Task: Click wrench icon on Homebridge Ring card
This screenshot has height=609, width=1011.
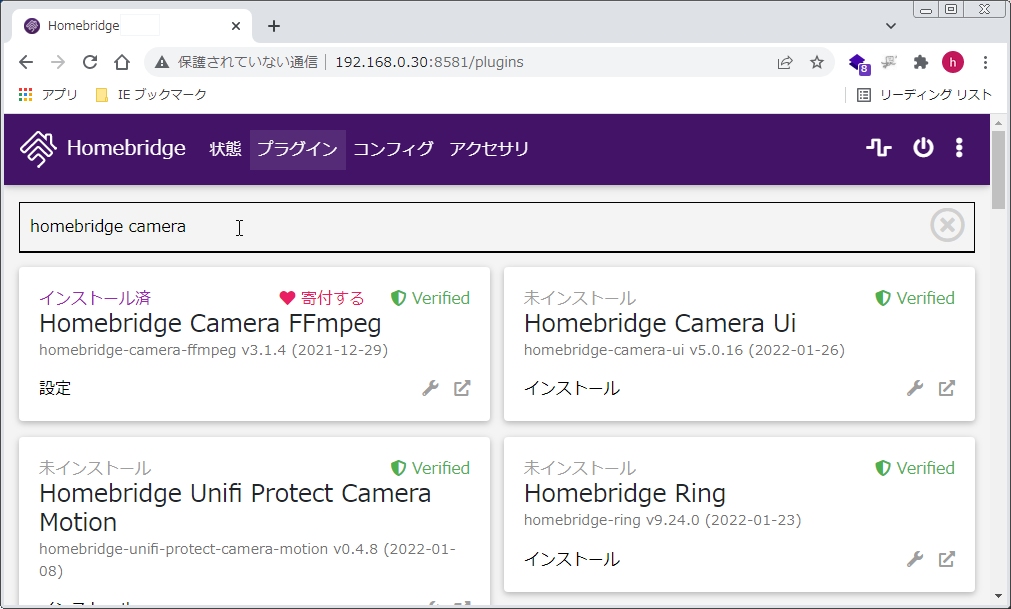Action: [914, 559]
